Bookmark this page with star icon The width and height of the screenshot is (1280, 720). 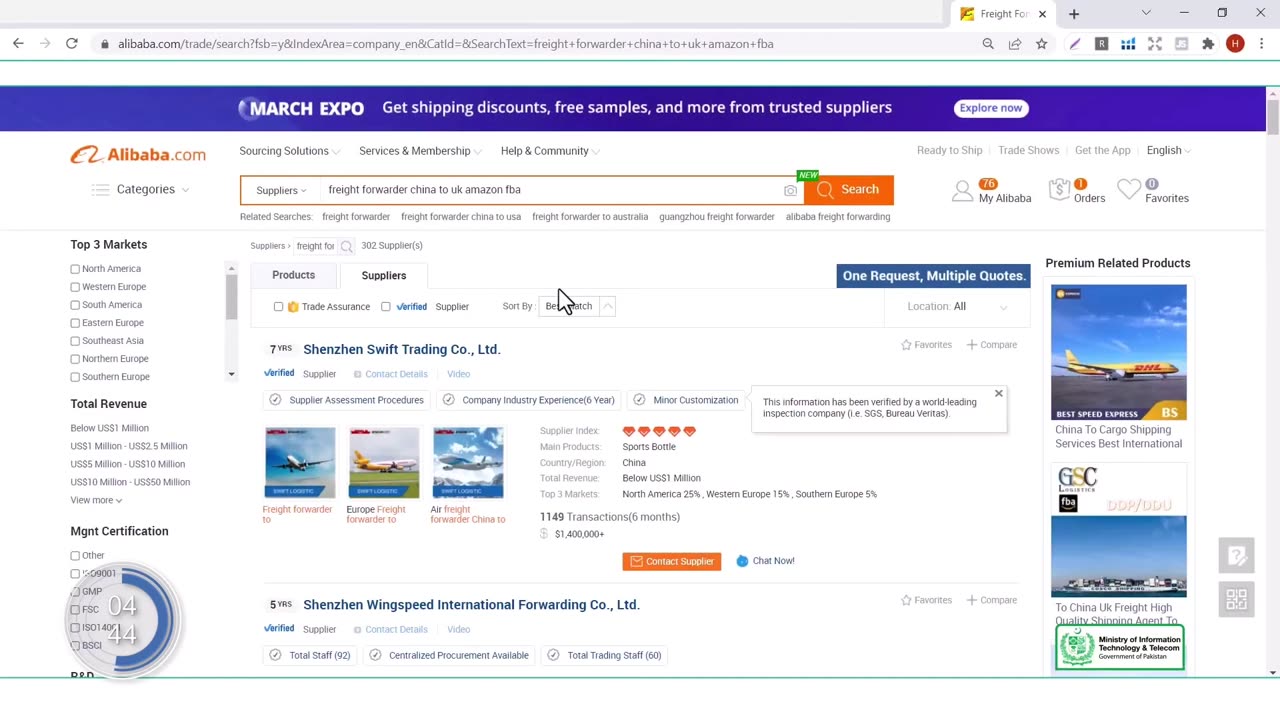click(1041, 44)
